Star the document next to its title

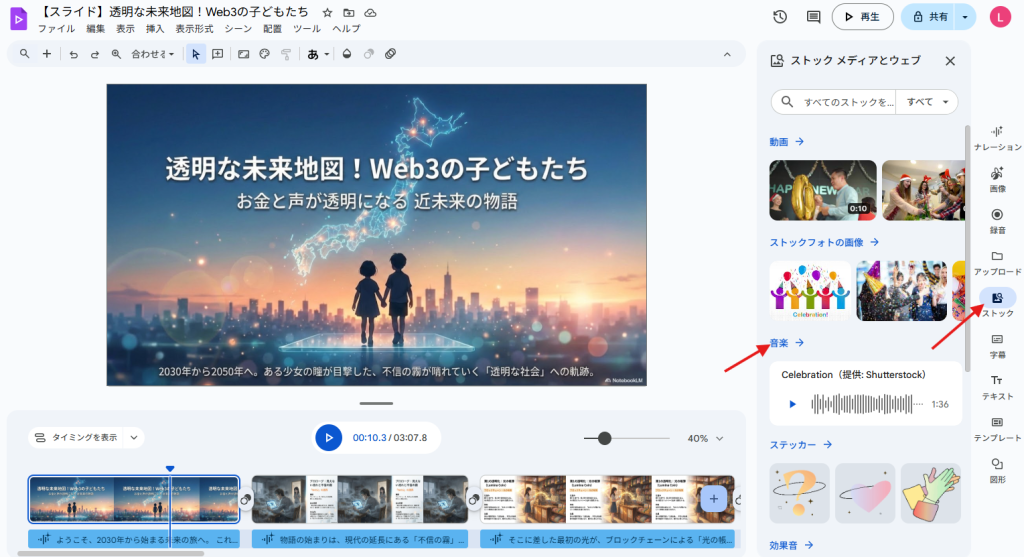327,12
